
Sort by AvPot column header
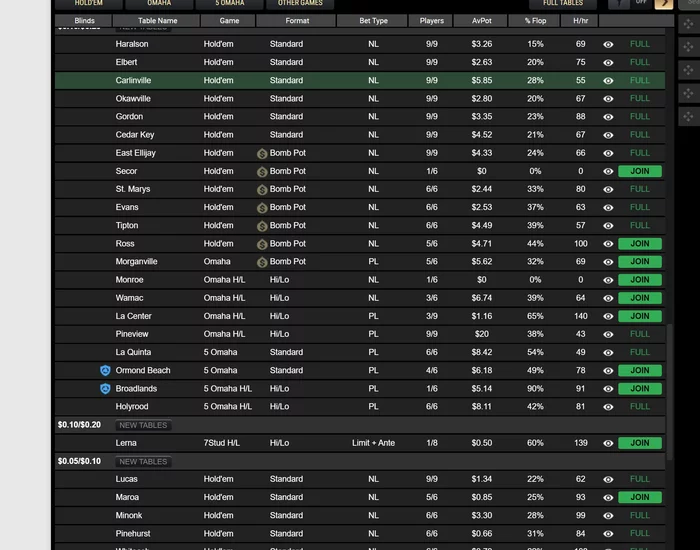click(481, 21)
